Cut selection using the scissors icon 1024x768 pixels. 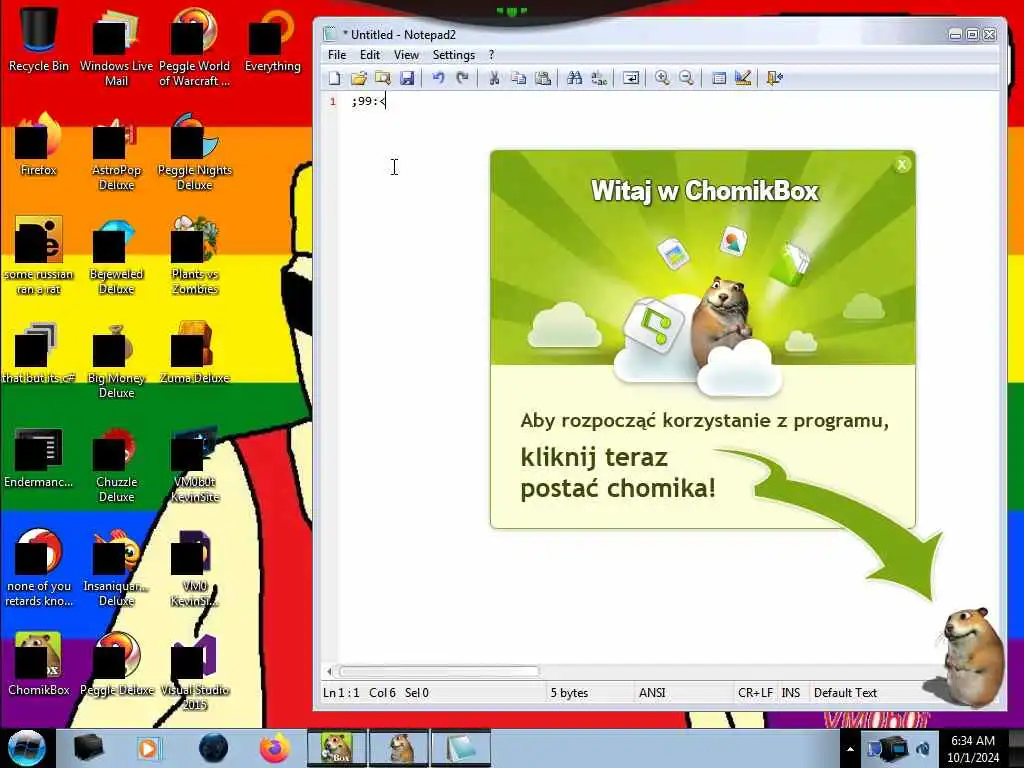pyautogui.click(x=494, y=78)
